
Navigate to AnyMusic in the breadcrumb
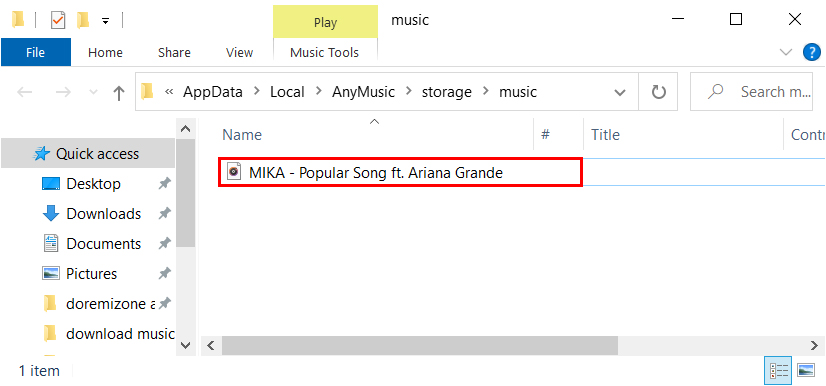(x=363, y=92)
